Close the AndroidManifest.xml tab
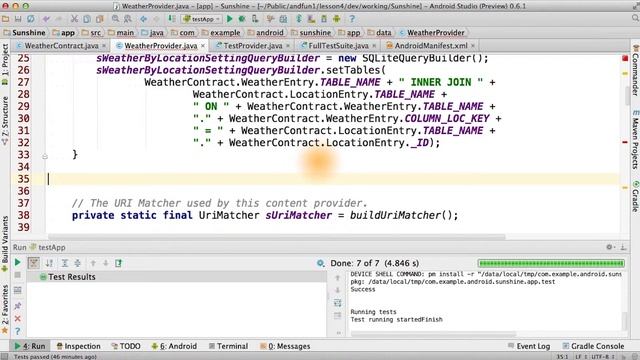Image resolution: width=640 pixels, height=360 pixels. click(473, 46)
